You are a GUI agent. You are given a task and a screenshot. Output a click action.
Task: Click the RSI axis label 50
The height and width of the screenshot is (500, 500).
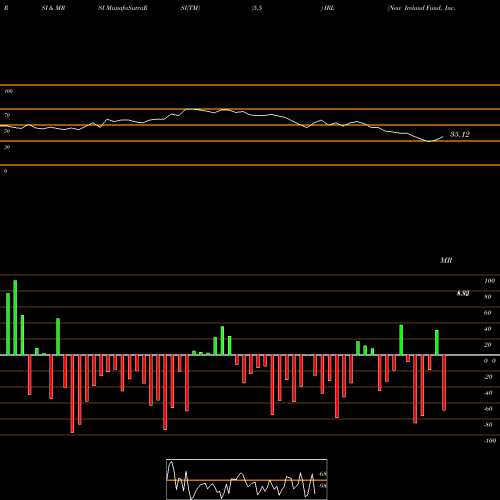[7, 131]
